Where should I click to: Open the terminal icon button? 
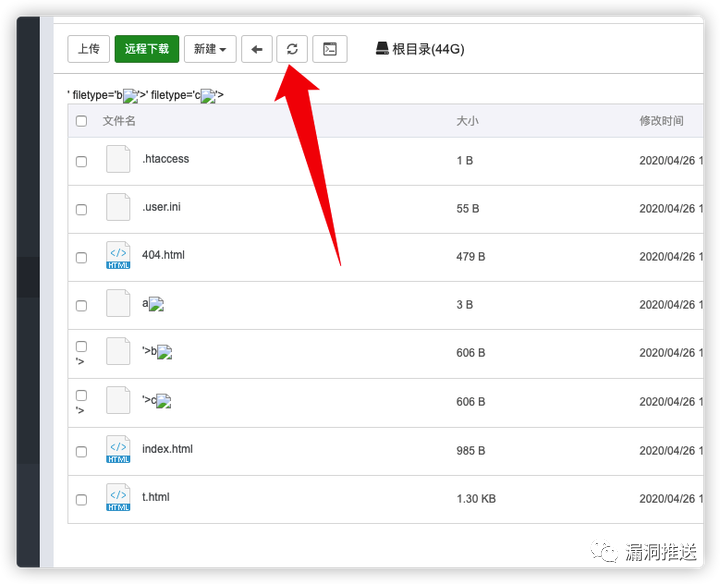tap(329, 49)
